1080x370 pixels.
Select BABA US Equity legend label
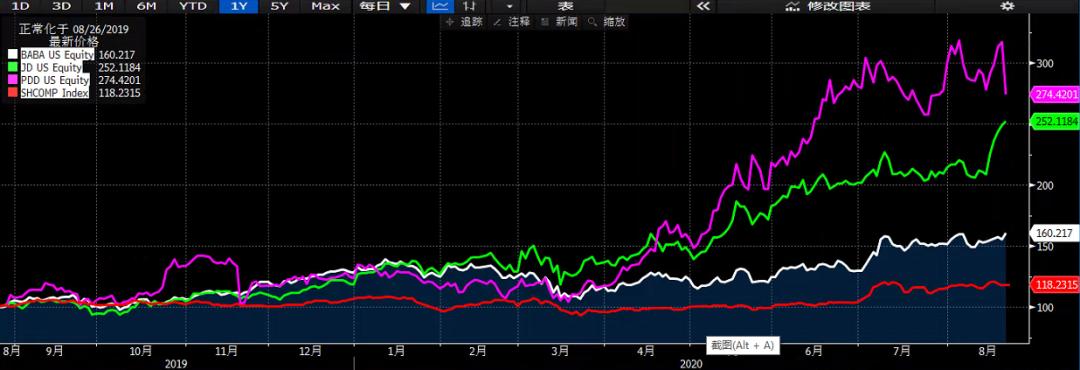click(58, 54)
